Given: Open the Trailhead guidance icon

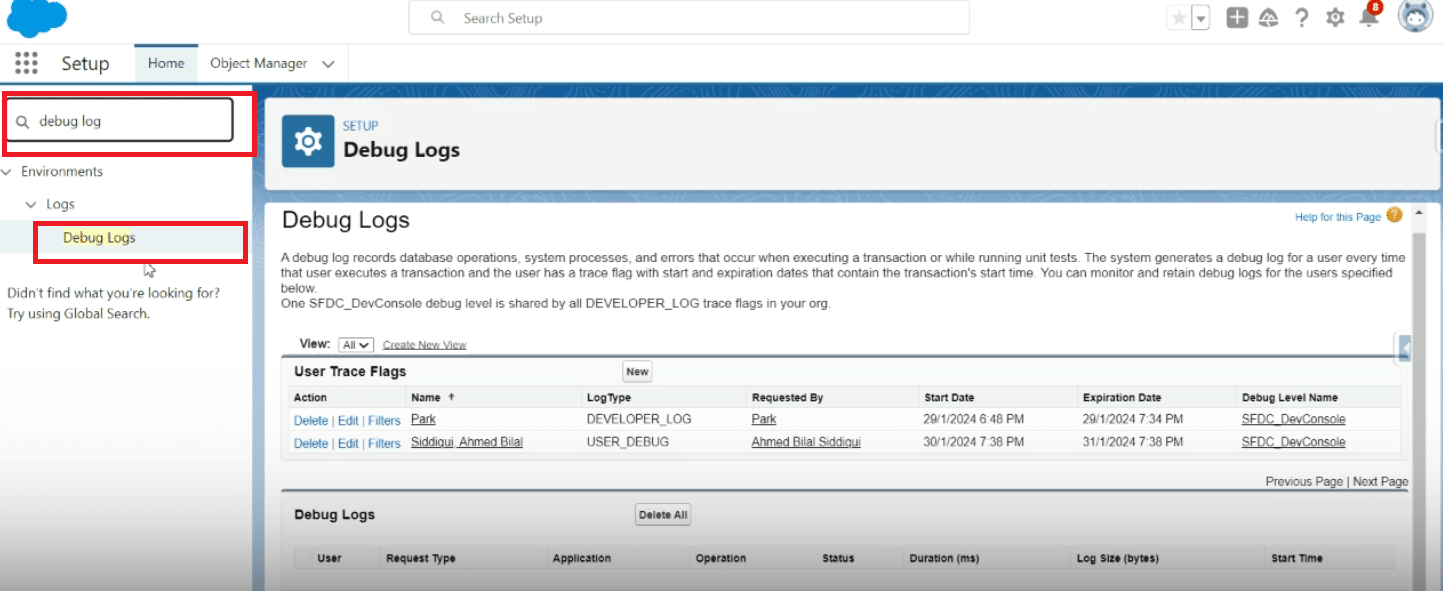Looking at the screenshot, I should pos(1268,18).
